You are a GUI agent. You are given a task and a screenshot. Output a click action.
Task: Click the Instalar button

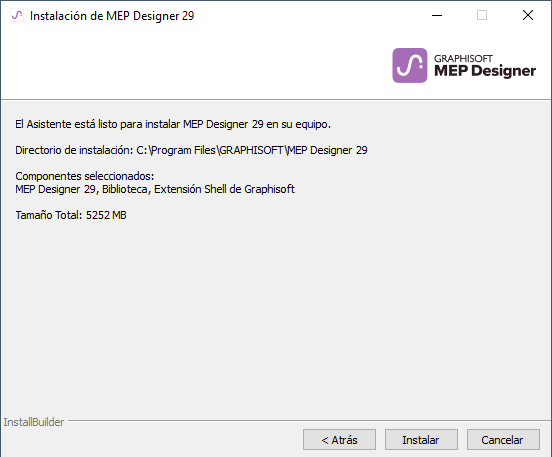tap(421, 439)
